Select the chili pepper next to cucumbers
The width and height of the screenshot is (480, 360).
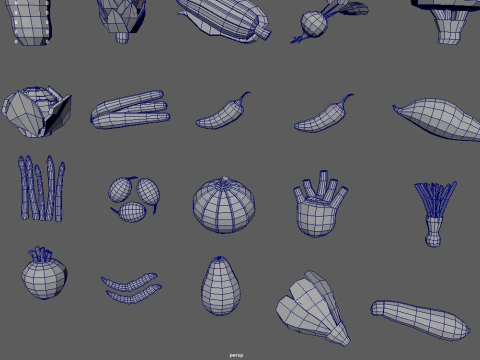223,111
